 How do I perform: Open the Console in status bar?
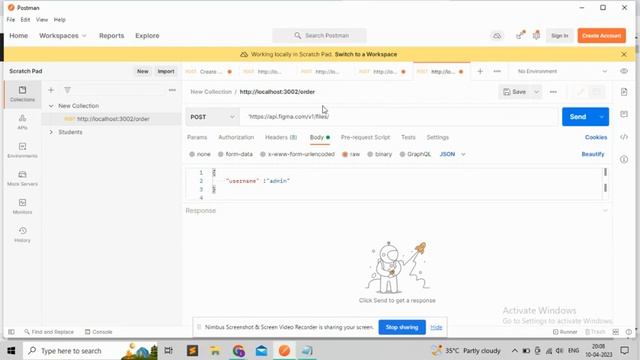point(98,332)
